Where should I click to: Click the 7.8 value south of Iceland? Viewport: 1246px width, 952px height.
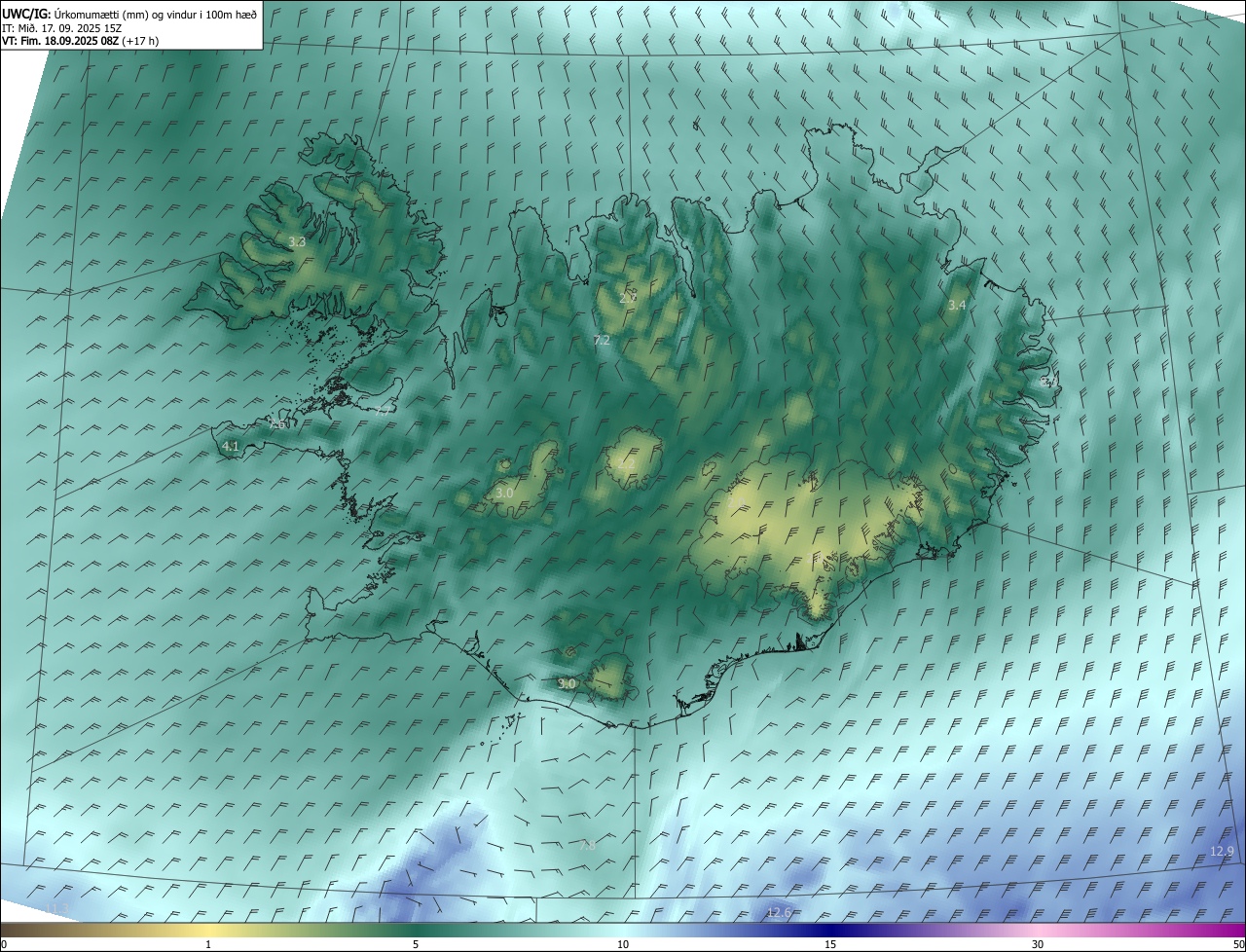[587, 845]
